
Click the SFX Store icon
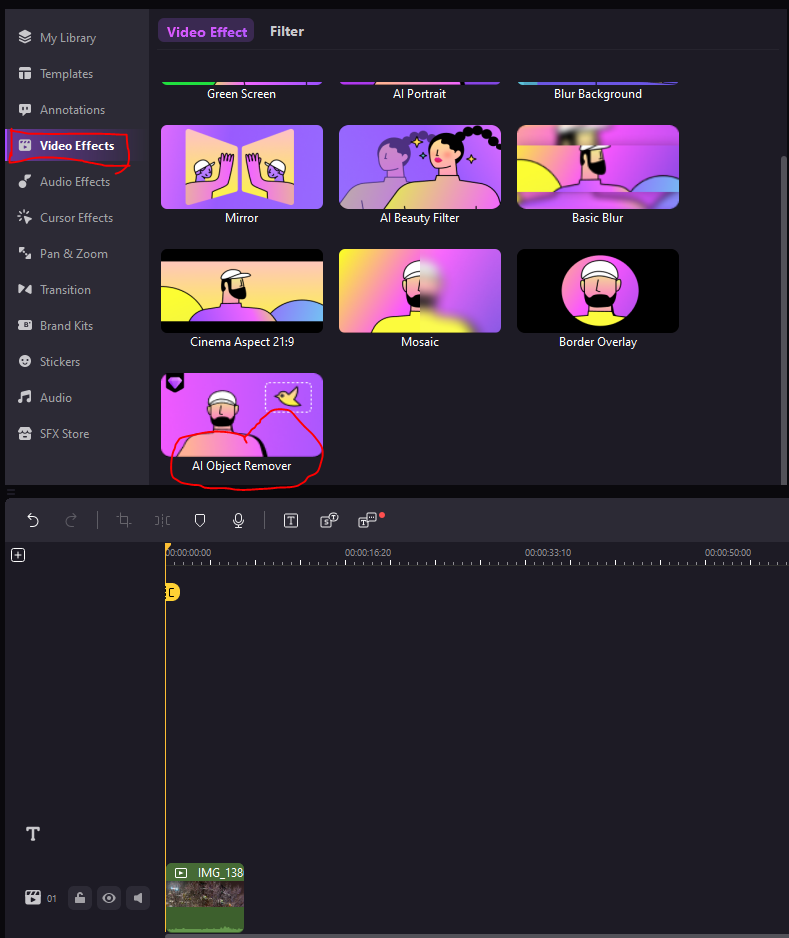point(25,433)
